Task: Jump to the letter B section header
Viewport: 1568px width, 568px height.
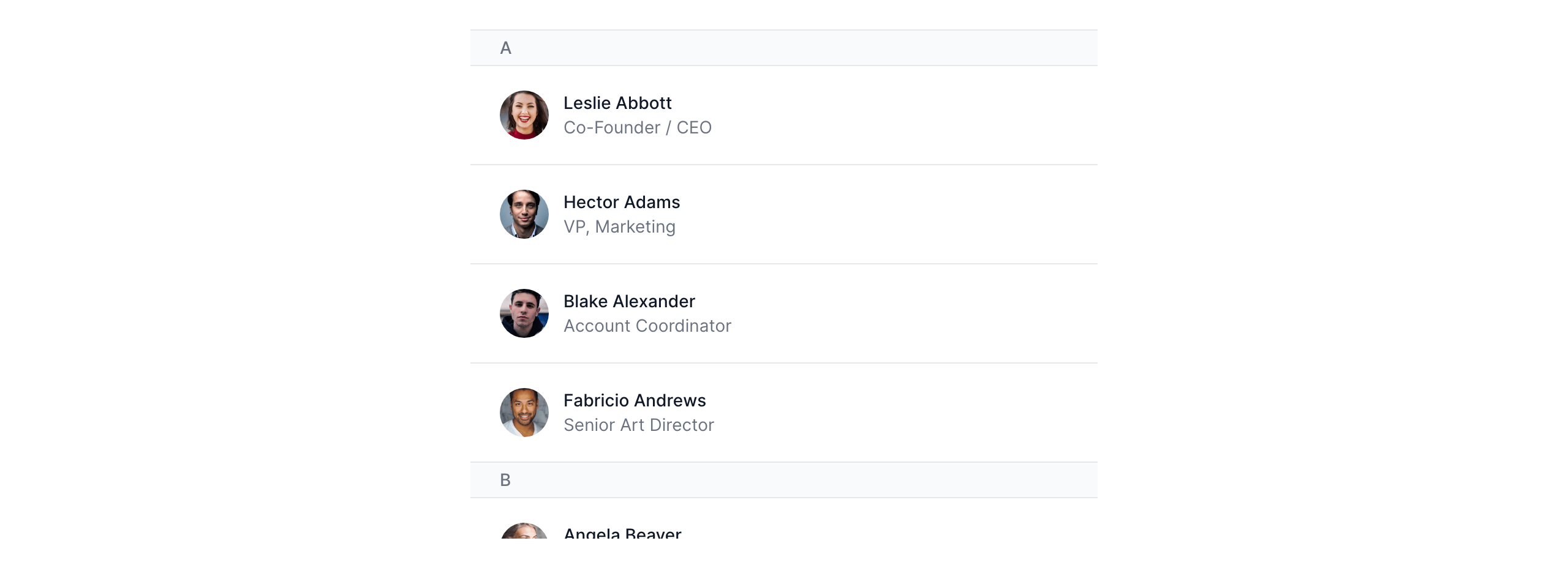Action: click(505, 480)
